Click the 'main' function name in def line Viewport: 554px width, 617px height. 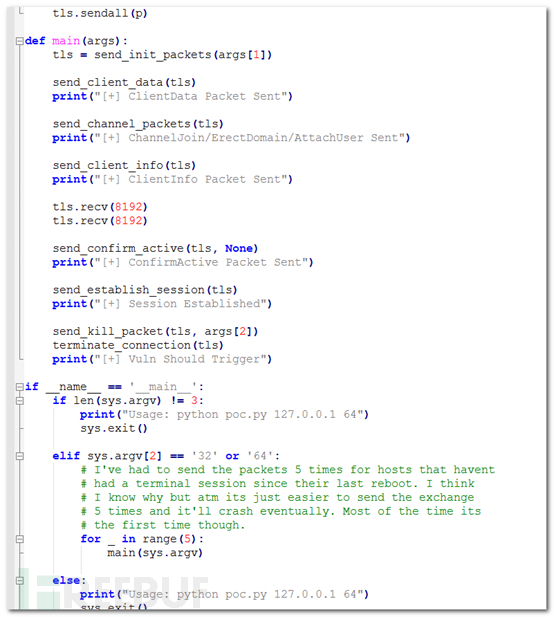pyautogui.click(x=66, y=41)
